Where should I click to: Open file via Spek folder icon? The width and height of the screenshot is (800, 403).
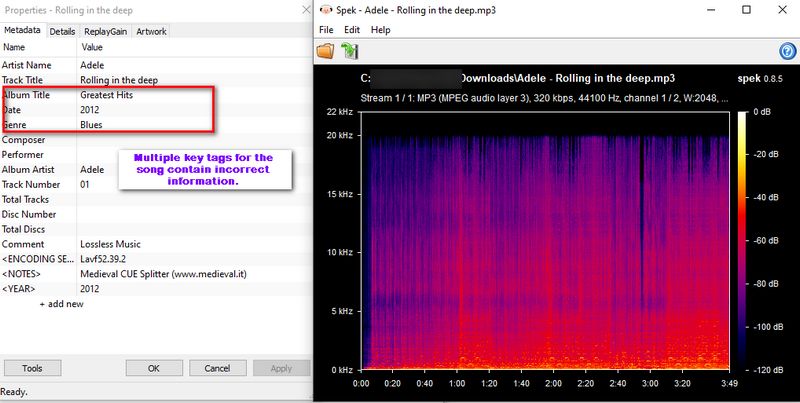325,51
